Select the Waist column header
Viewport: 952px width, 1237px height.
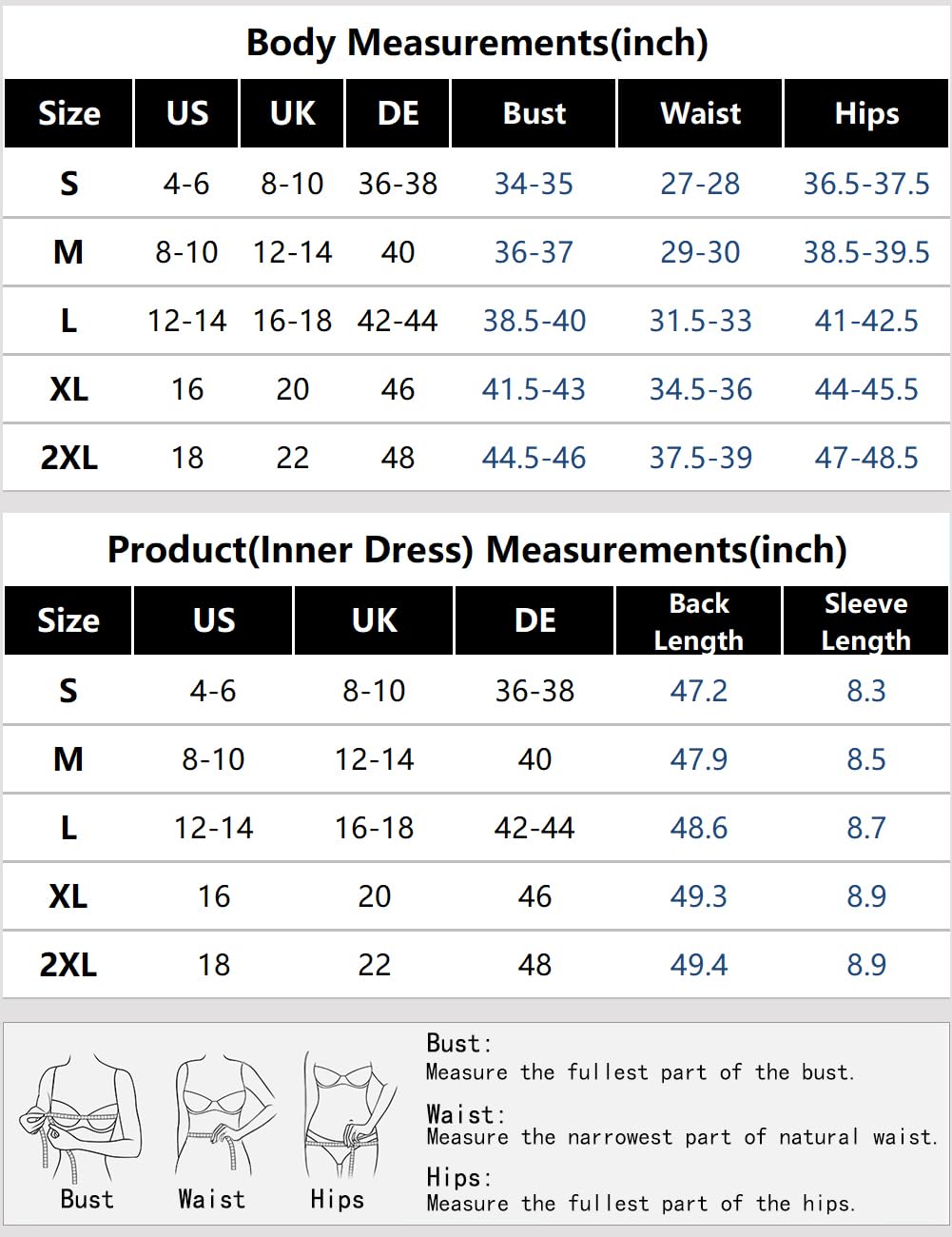click(700, 113)
